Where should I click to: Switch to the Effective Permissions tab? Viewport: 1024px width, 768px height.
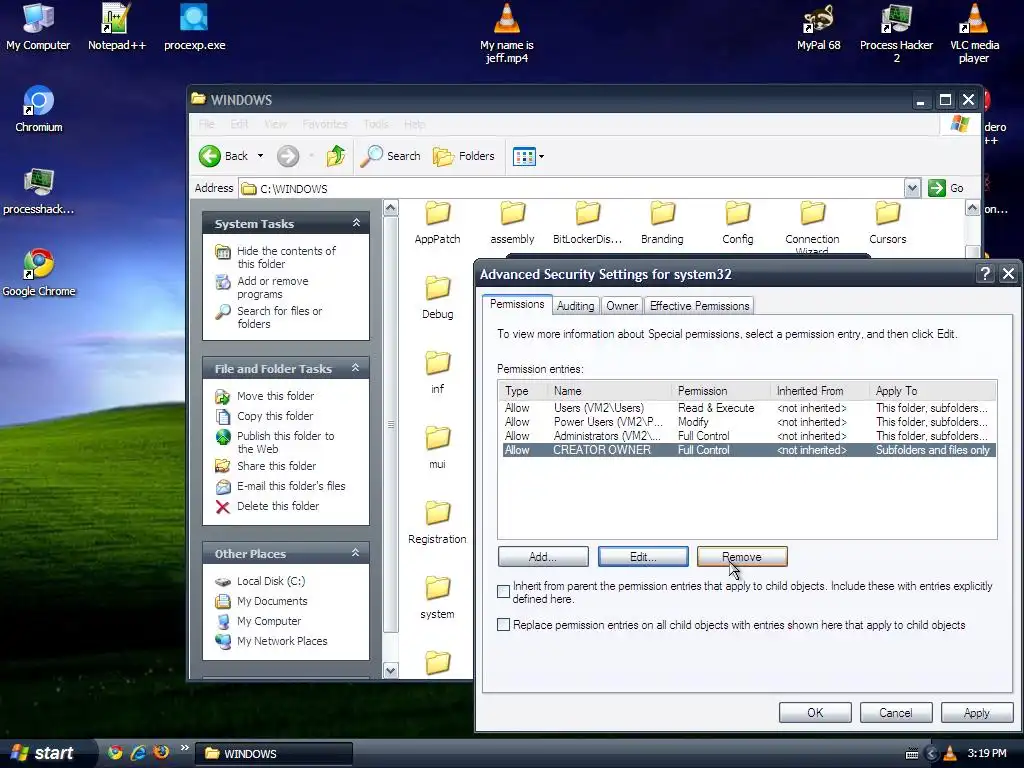click(x=699, y=306)
